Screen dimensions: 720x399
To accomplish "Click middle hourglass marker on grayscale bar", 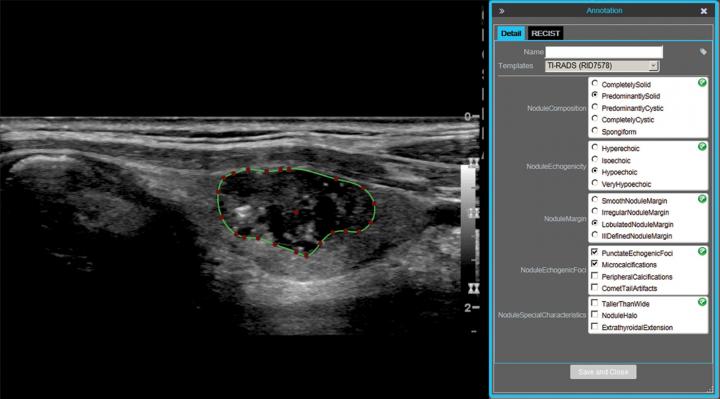I will pyautogui.click(x=473, y=213).
